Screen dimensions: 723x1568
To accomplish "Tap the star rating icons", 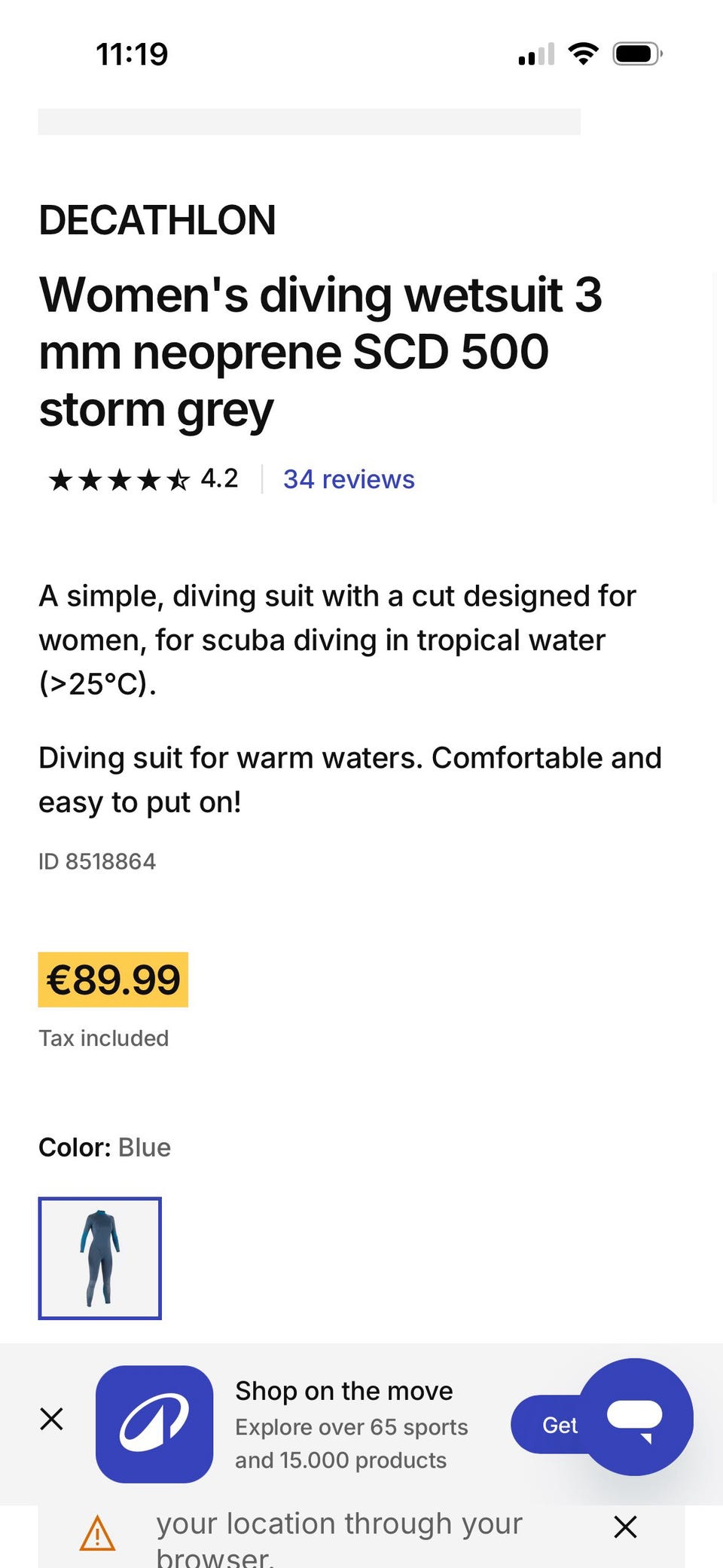I will 119,479.
